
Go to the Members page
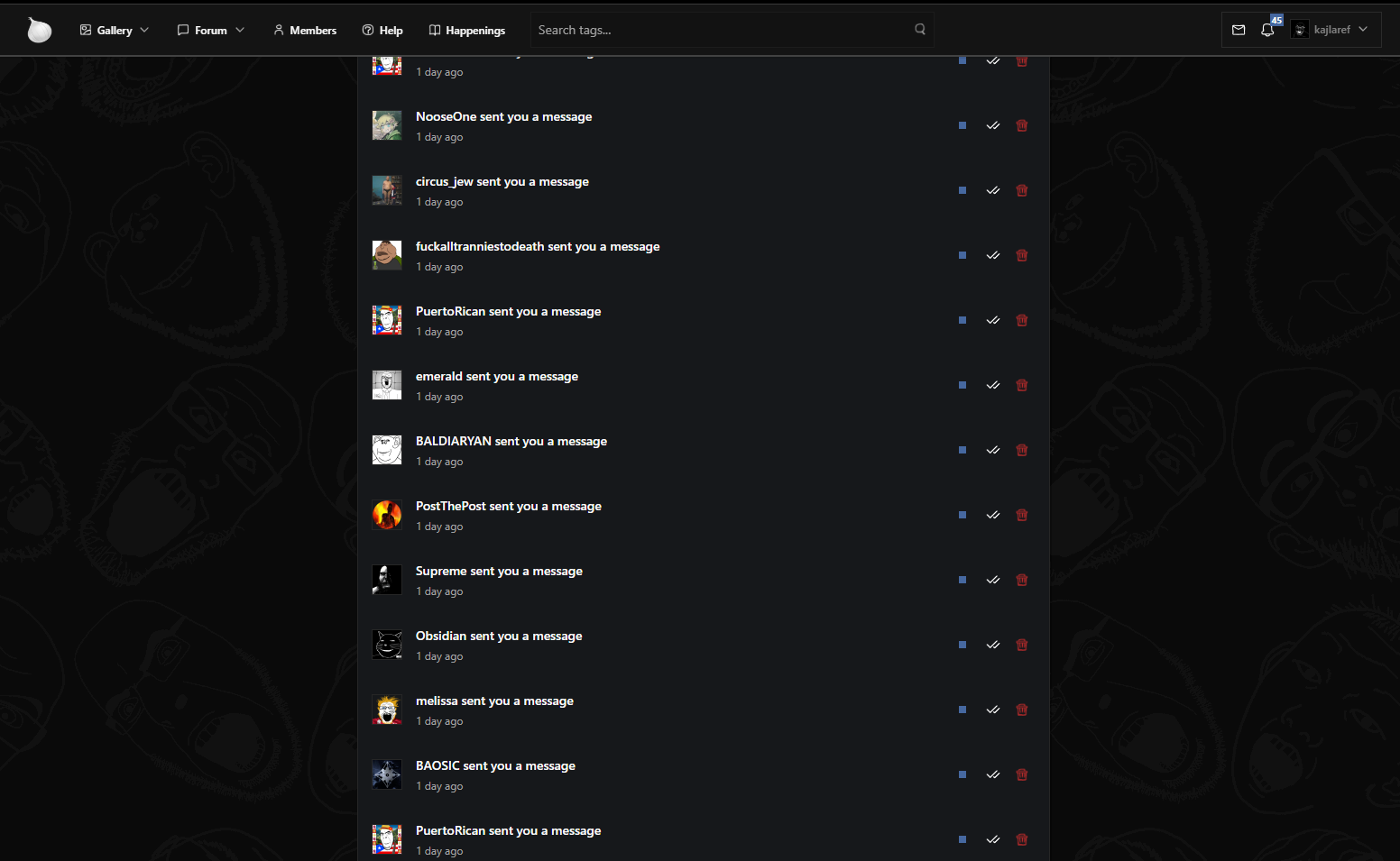click(305, 30)
